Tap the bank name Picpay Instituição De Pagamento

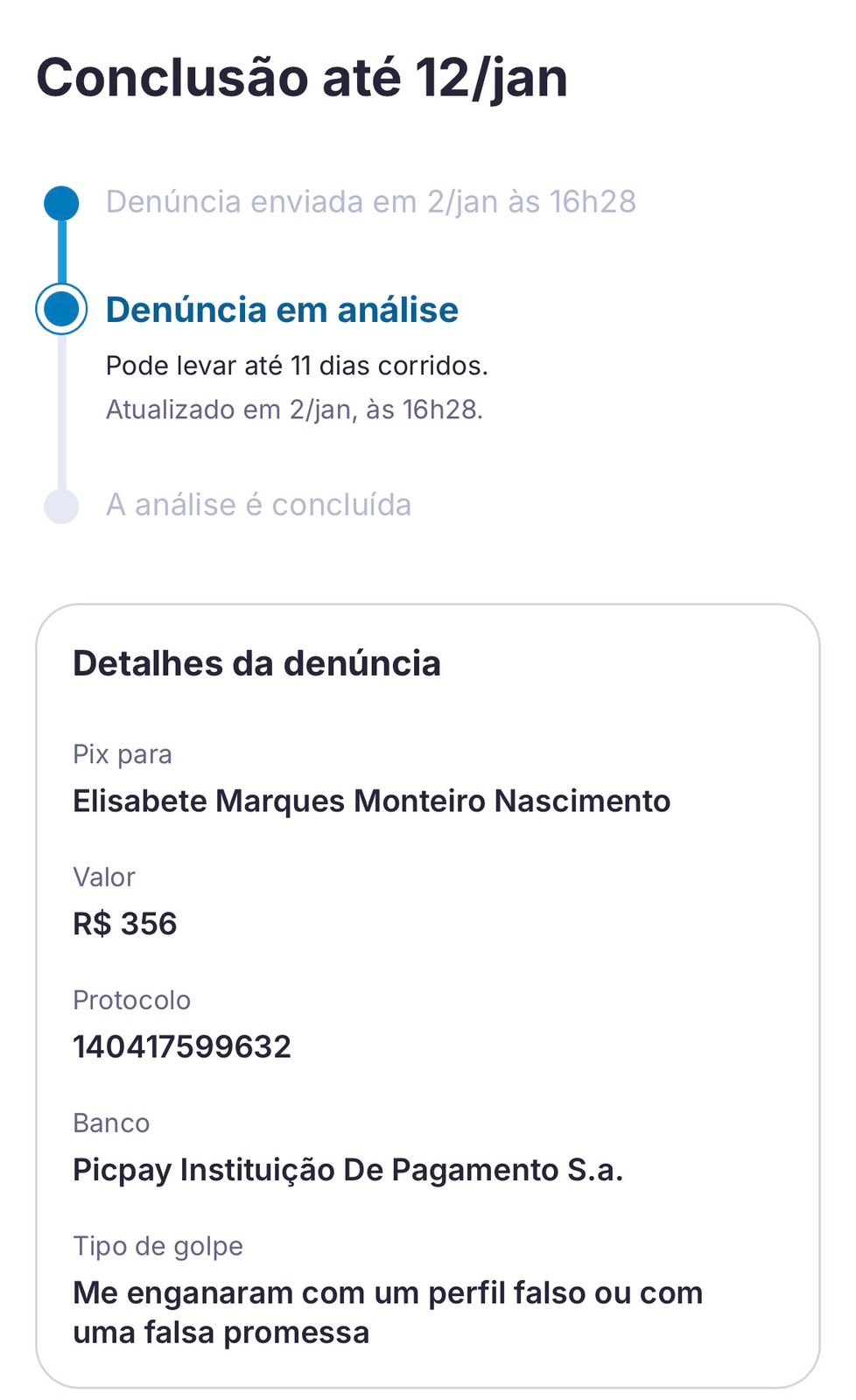347,1170
